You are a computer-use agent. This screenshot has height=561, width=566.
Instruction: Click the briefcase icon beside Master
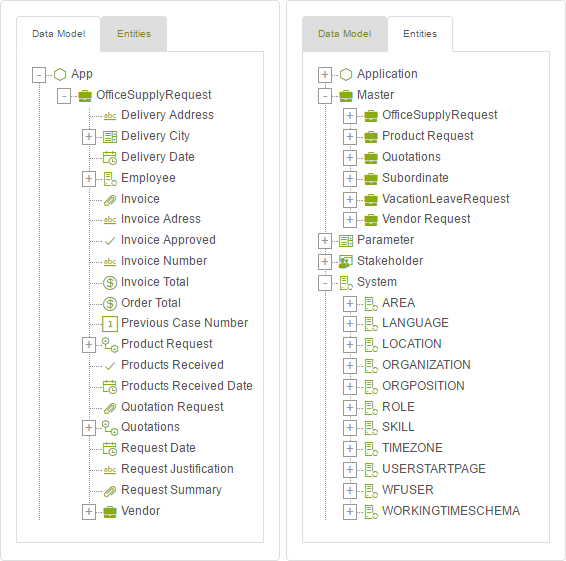(x=346, y=96)
